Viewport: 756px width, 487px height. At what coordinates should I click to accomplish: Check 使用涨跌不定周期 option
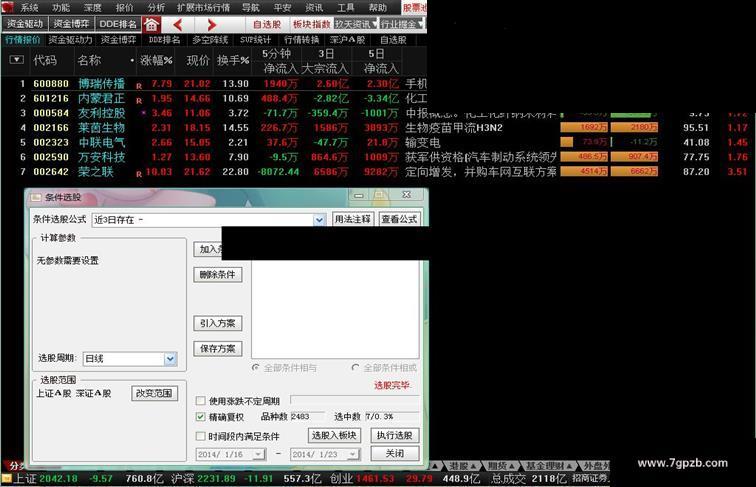point(201,401)
